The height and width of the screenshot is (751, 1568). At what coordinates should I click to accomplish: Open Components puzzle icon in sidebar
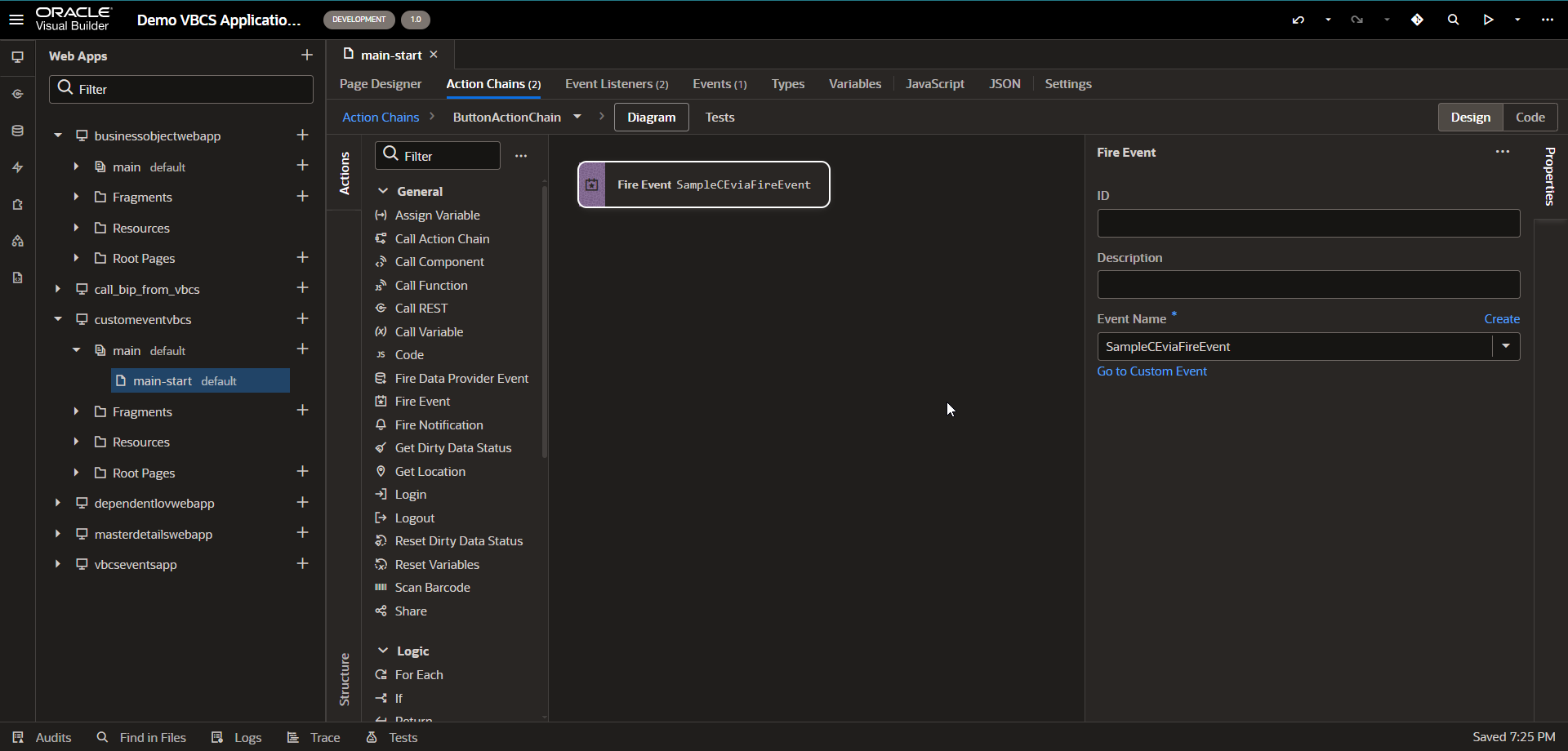tap(17, 204)
